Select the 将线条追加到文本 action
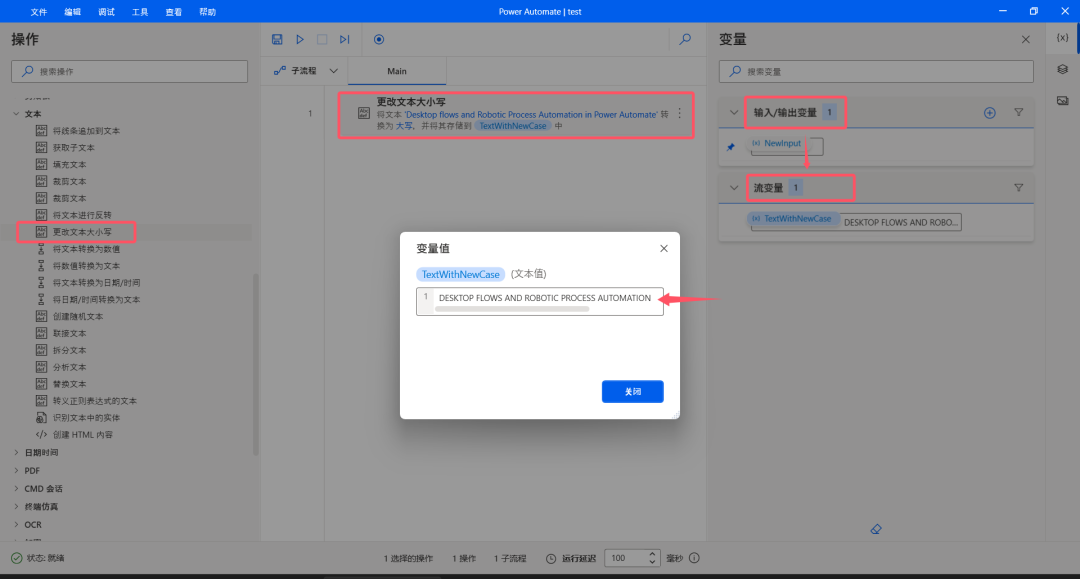The height and width of the screenshot is (579, 1080). (x=86, y=130)
